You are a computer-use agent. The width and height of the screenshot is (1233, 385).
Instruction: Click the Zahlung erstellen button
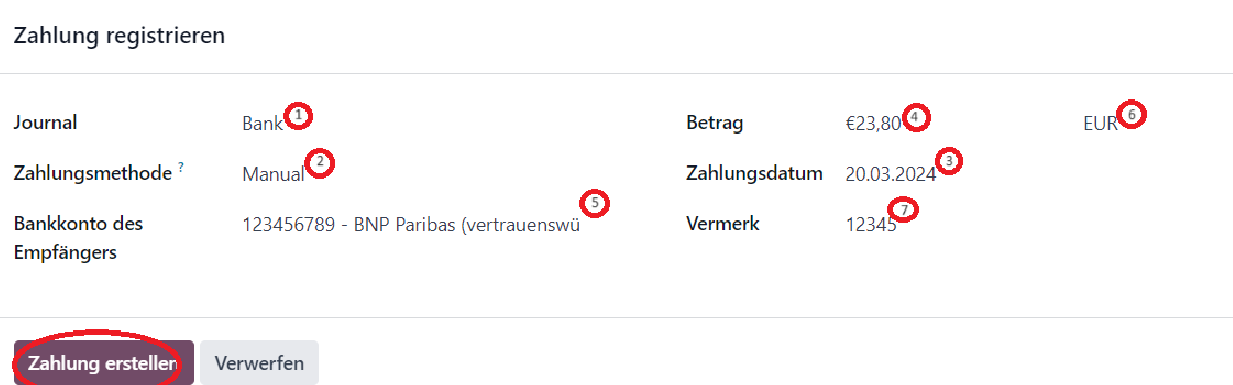103,363
